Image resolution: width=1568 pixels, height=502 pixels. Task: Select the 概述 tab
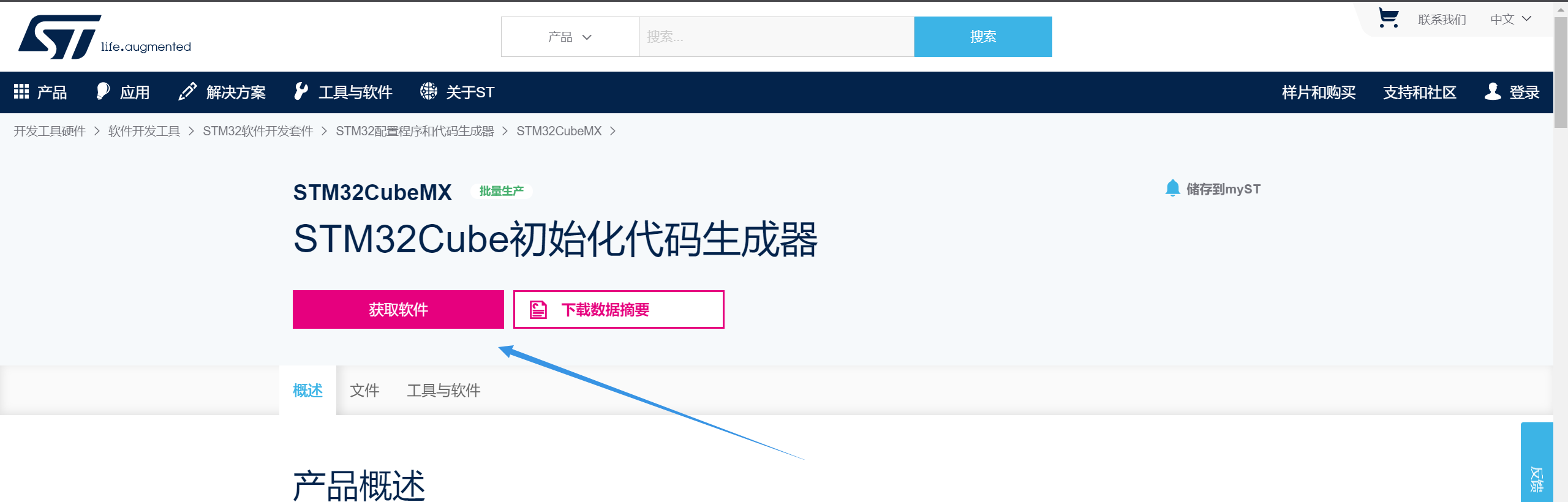point(307,391)
